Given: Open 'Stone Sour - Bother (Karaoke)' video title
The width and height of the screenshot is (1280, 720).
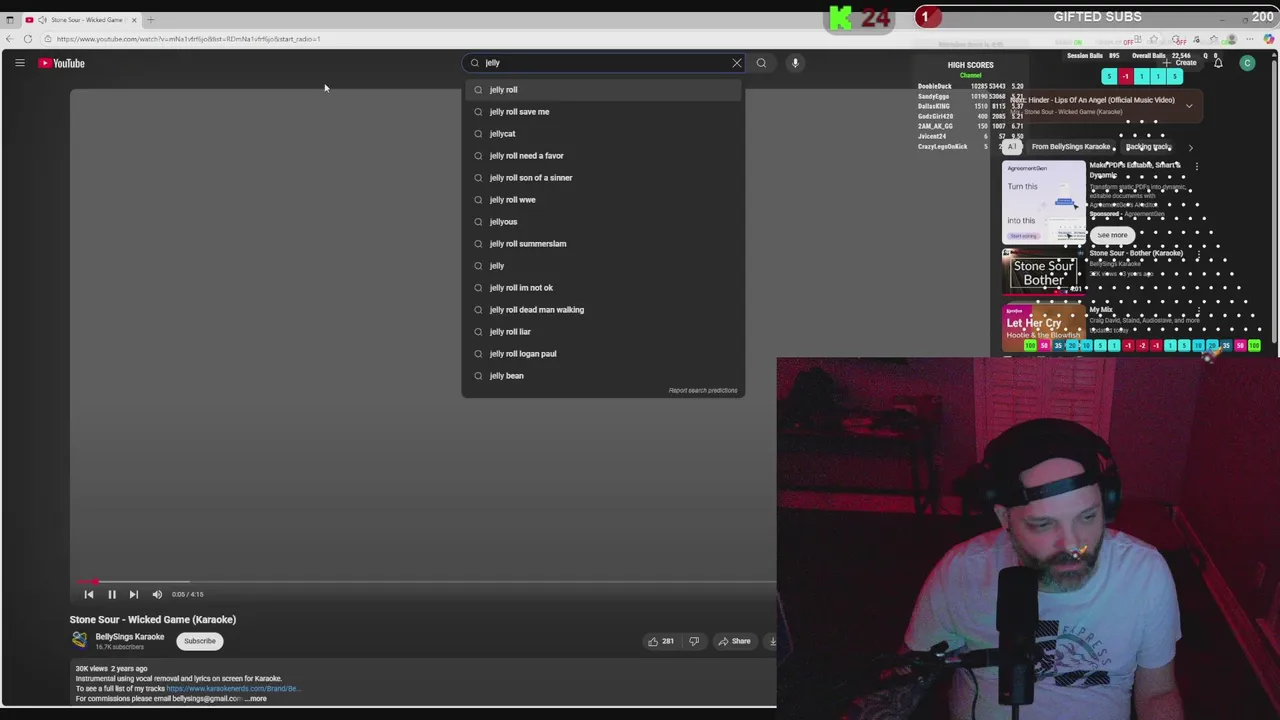Looking at the screenshot, I should (x=1136, y=253).
